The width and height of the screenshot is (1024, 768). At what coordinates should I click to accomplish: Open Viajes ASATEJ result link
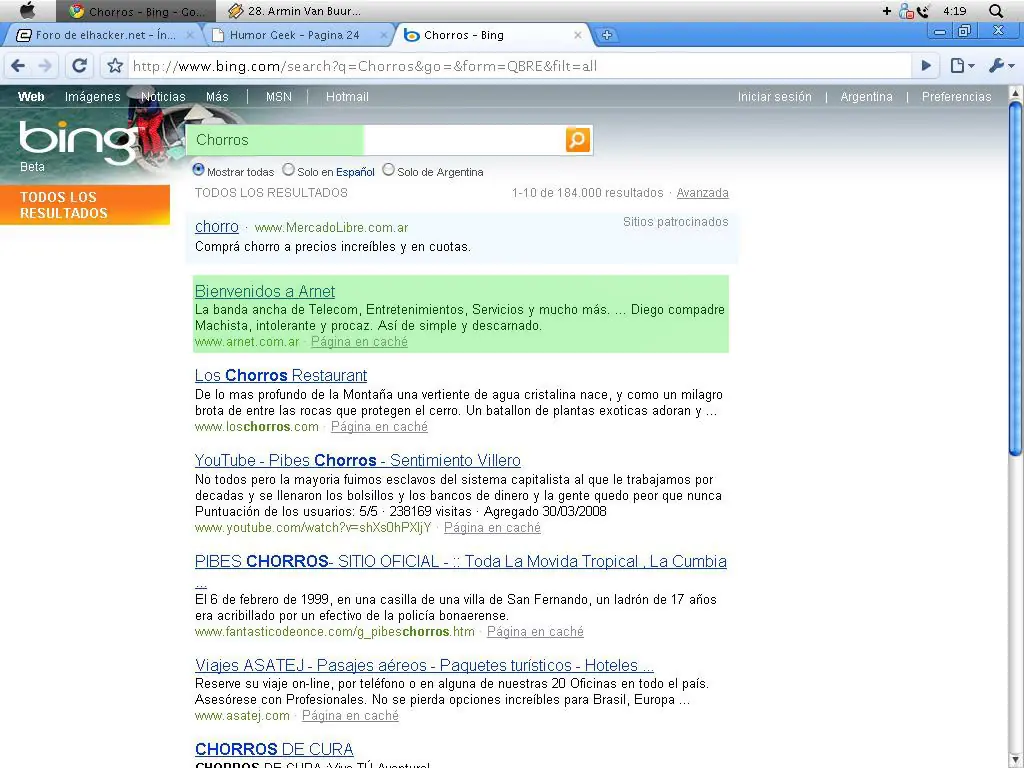tap(424, 665)
